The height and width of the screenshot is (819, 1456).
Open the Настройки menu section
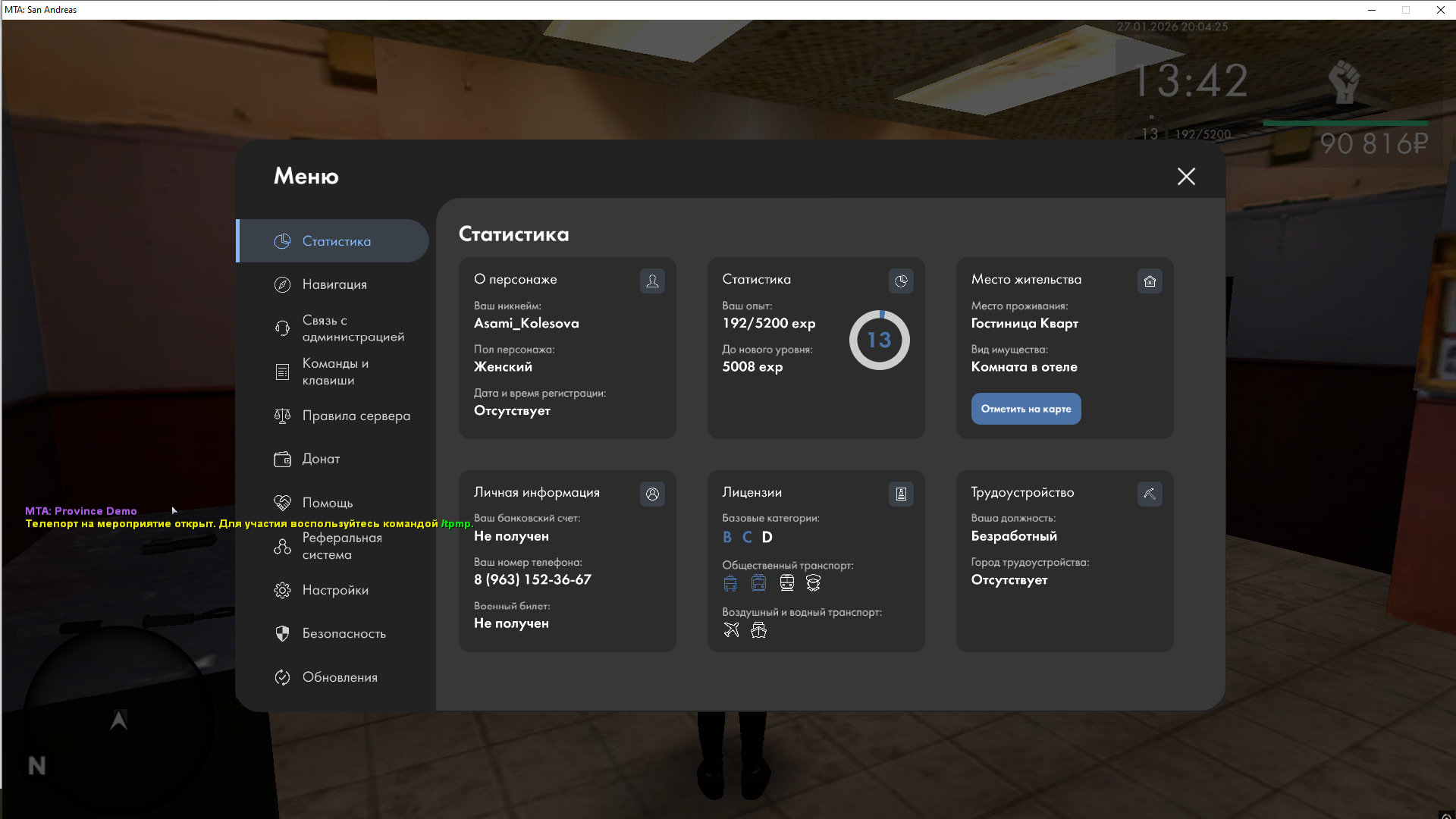335,590
